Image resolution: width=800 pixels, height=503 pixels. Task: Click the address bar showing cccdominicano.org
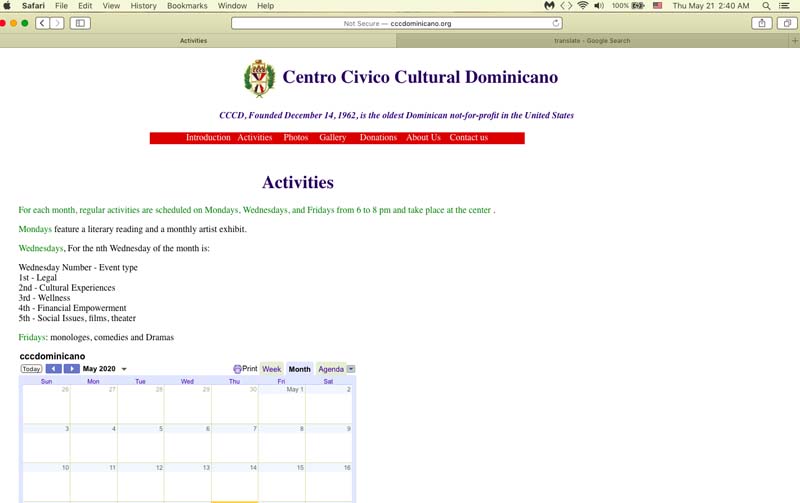click(397, 23)
